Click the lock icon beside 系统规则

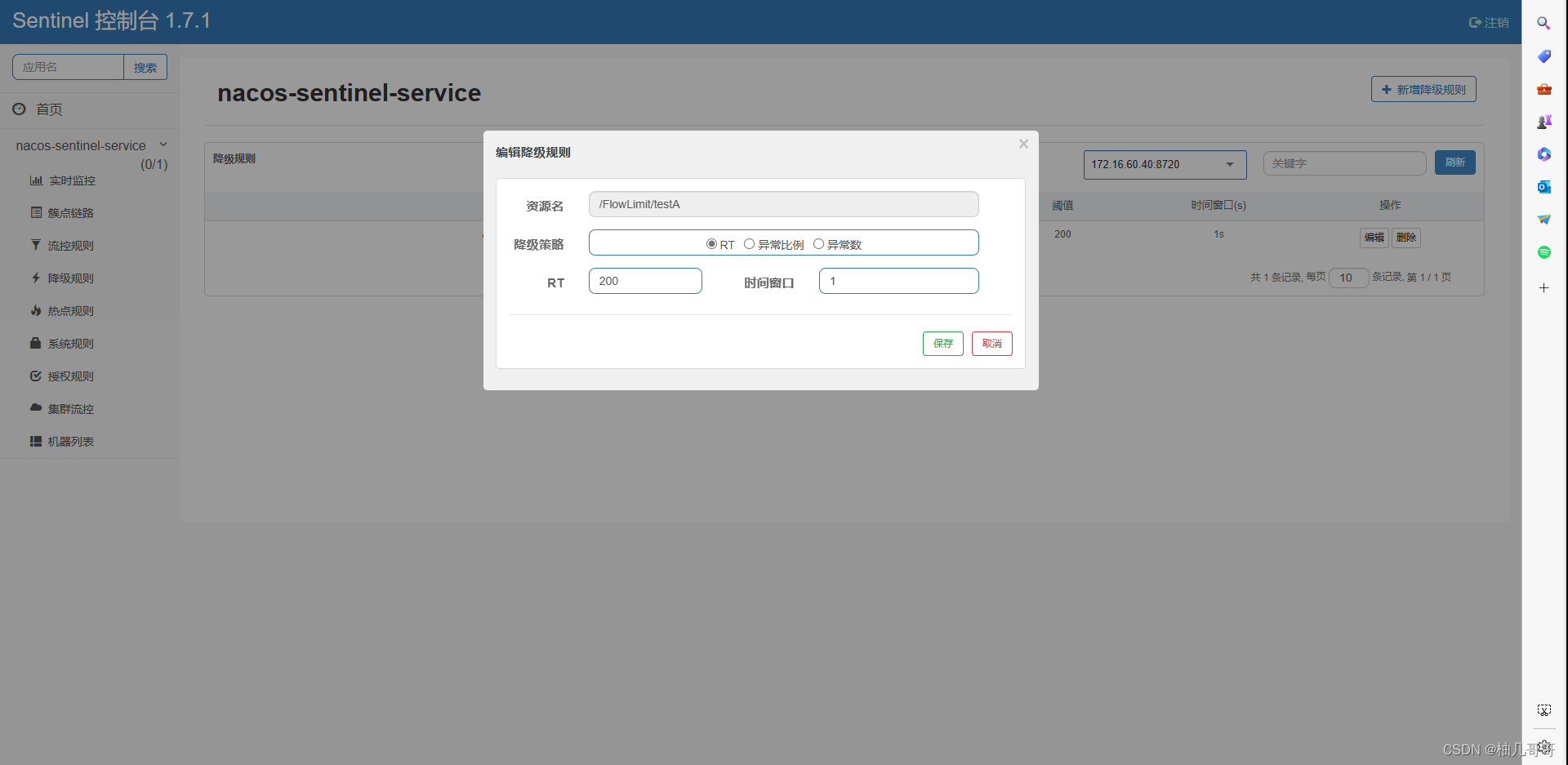(x=36, y=343)
